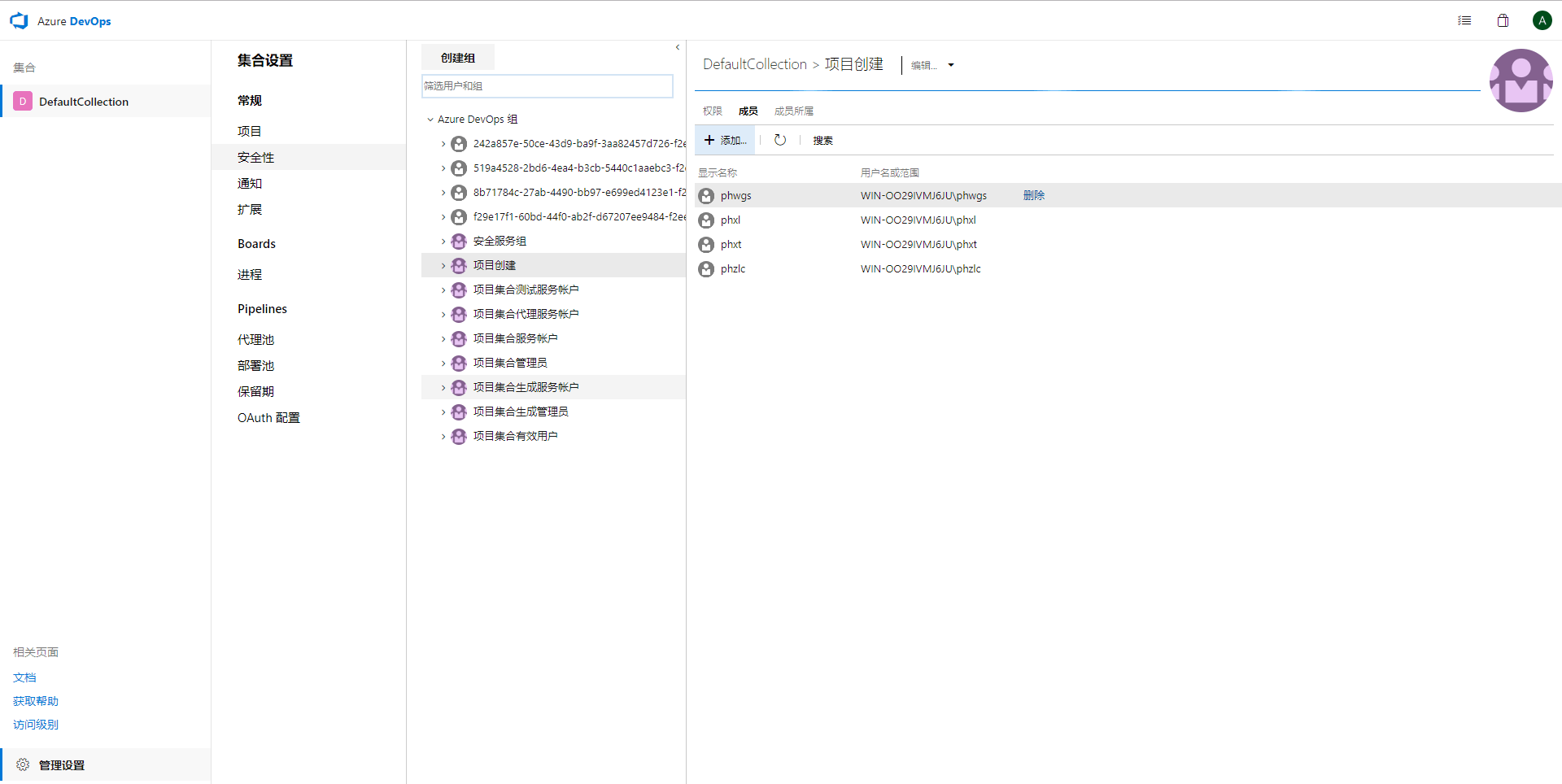Open the user avatar profile menu
The image size is (1562, 784).
click(1542, 20)
